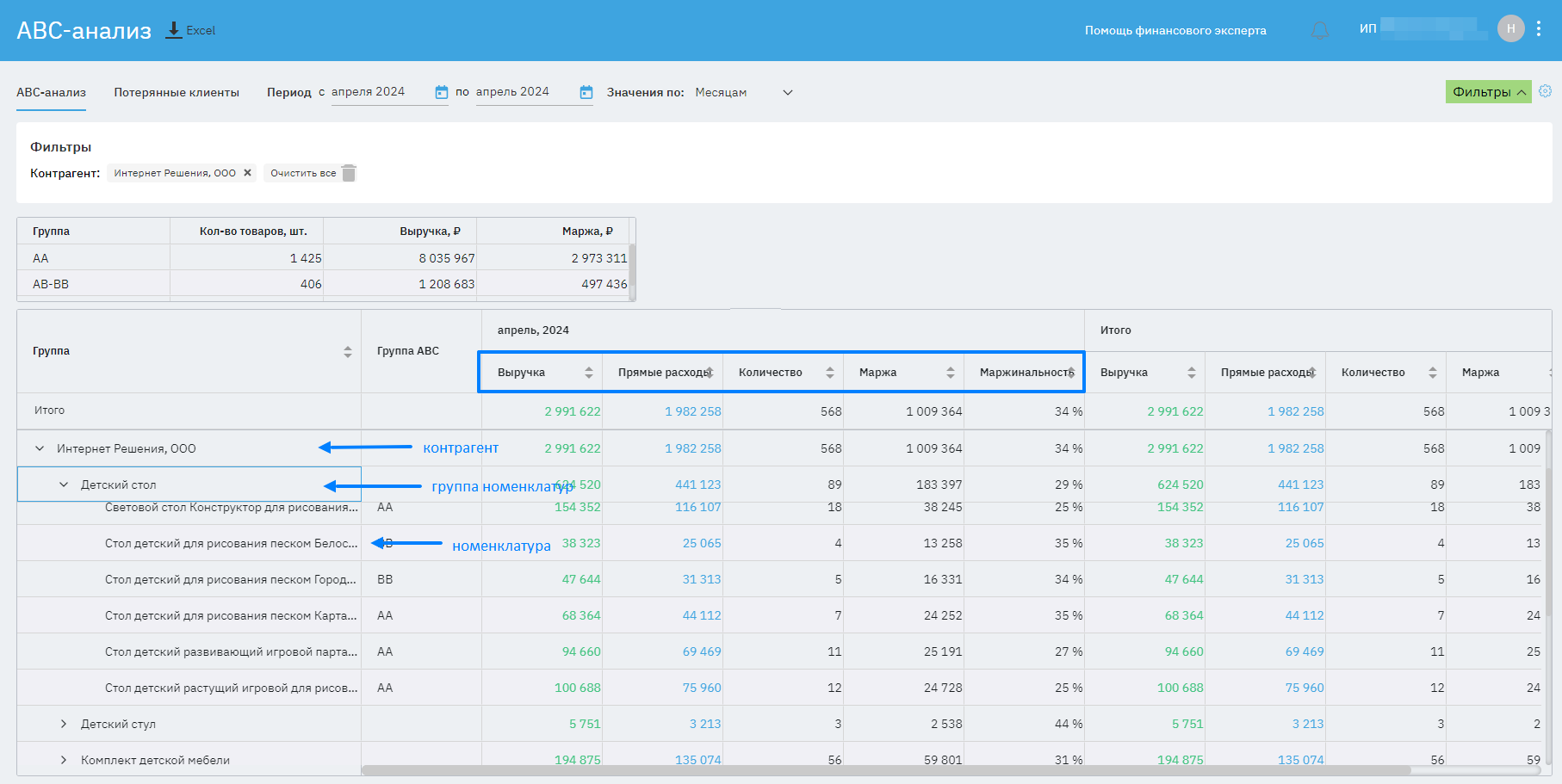1562x784 pixels.
Task: Select the ABC-анализ tab
Action: tap(52, 92)
